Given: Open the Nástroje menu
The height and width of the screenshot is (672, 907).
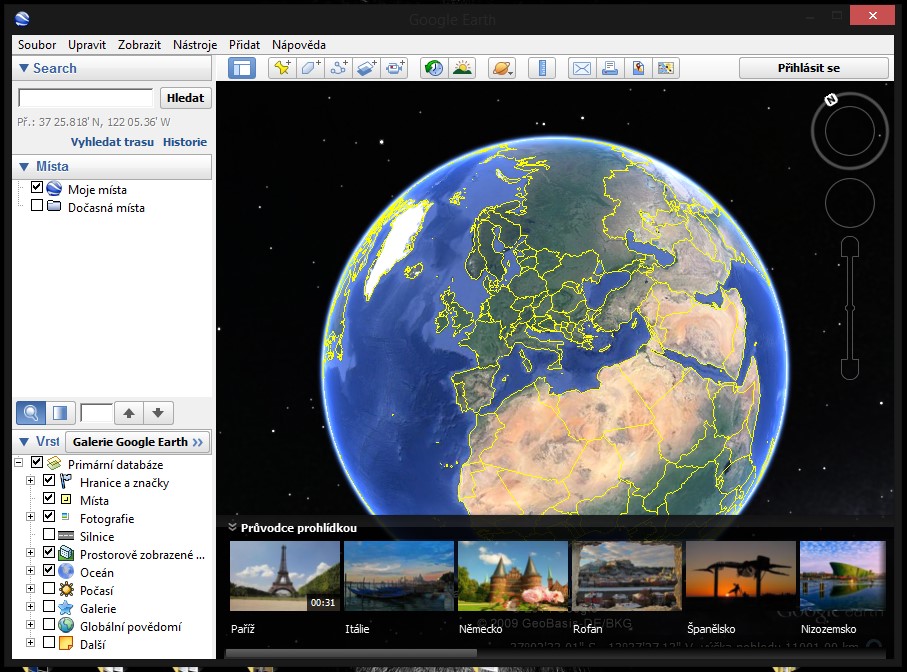Looking at the screenshot, I should pos(194,45).
